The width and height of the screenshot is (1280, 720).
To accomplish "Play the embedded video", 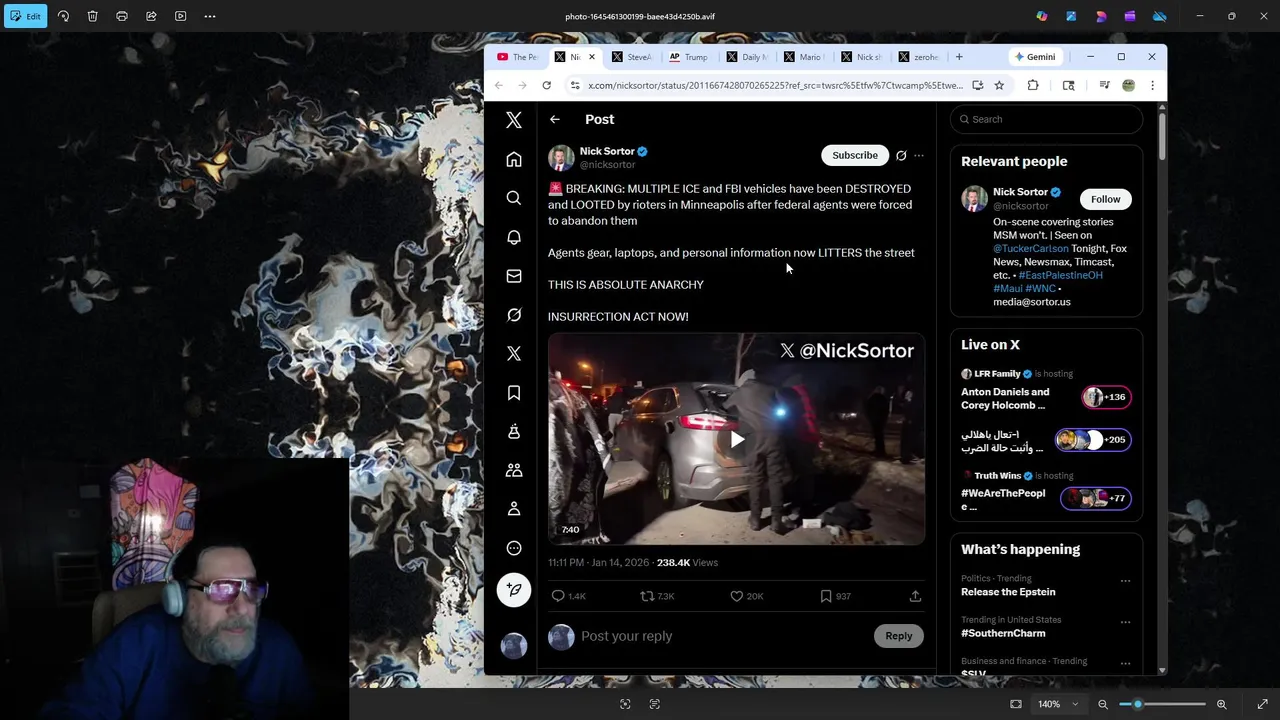I will click(737, 439).
